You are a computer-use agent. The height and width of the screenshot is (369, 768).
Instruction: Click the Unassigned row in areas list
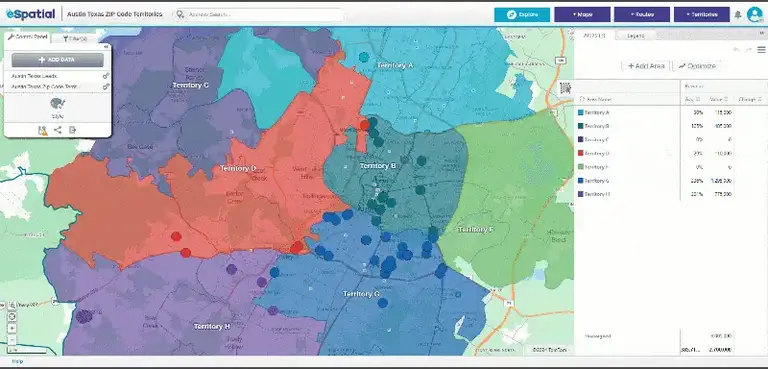(x=671, y=336)
